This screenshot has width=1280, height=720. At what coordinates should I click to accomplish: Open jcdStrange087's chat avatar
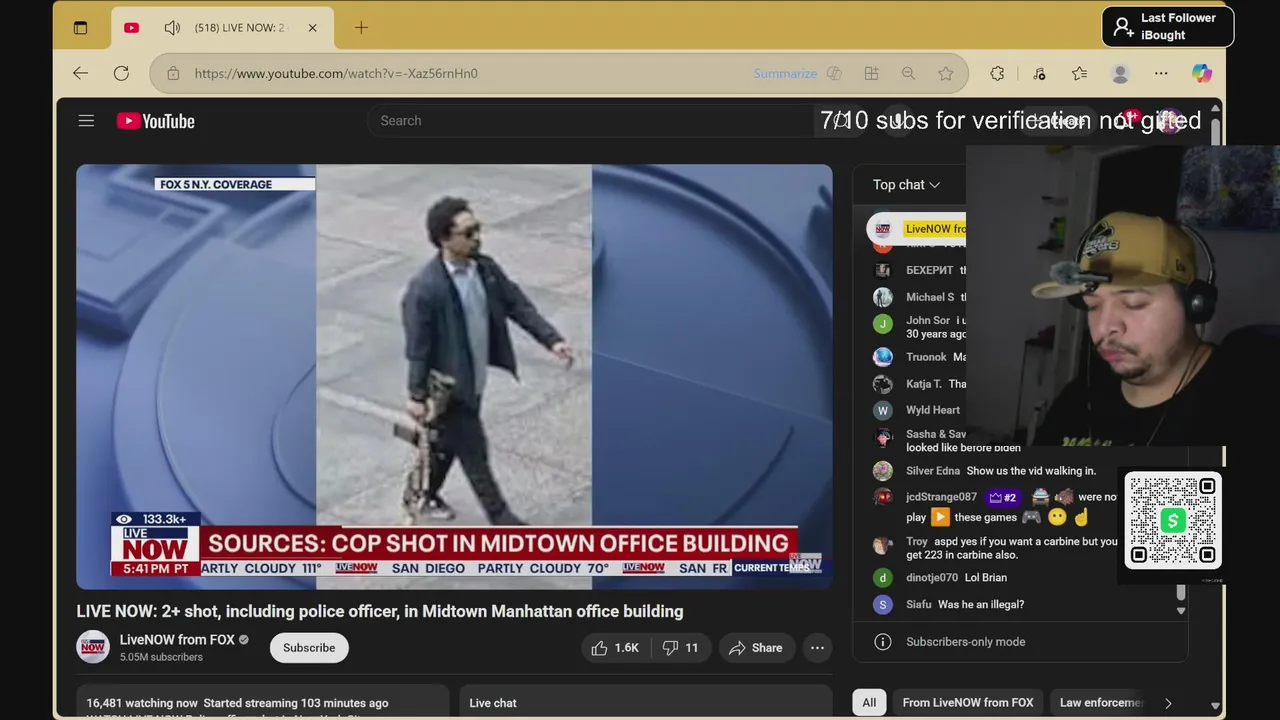coord(882,497)
